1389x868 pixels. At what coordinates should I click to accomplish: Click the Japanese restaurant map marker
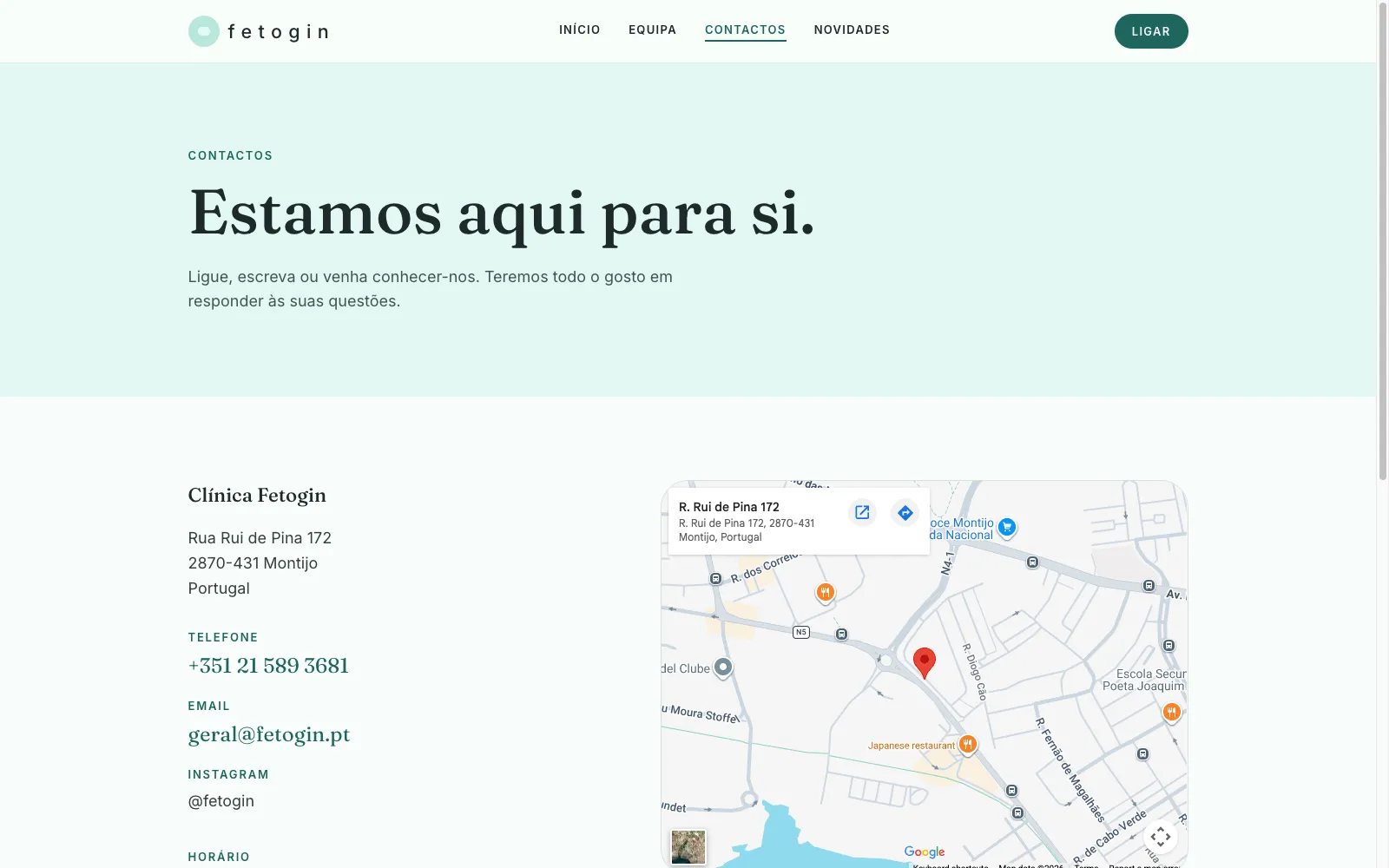tap(967, 744)
